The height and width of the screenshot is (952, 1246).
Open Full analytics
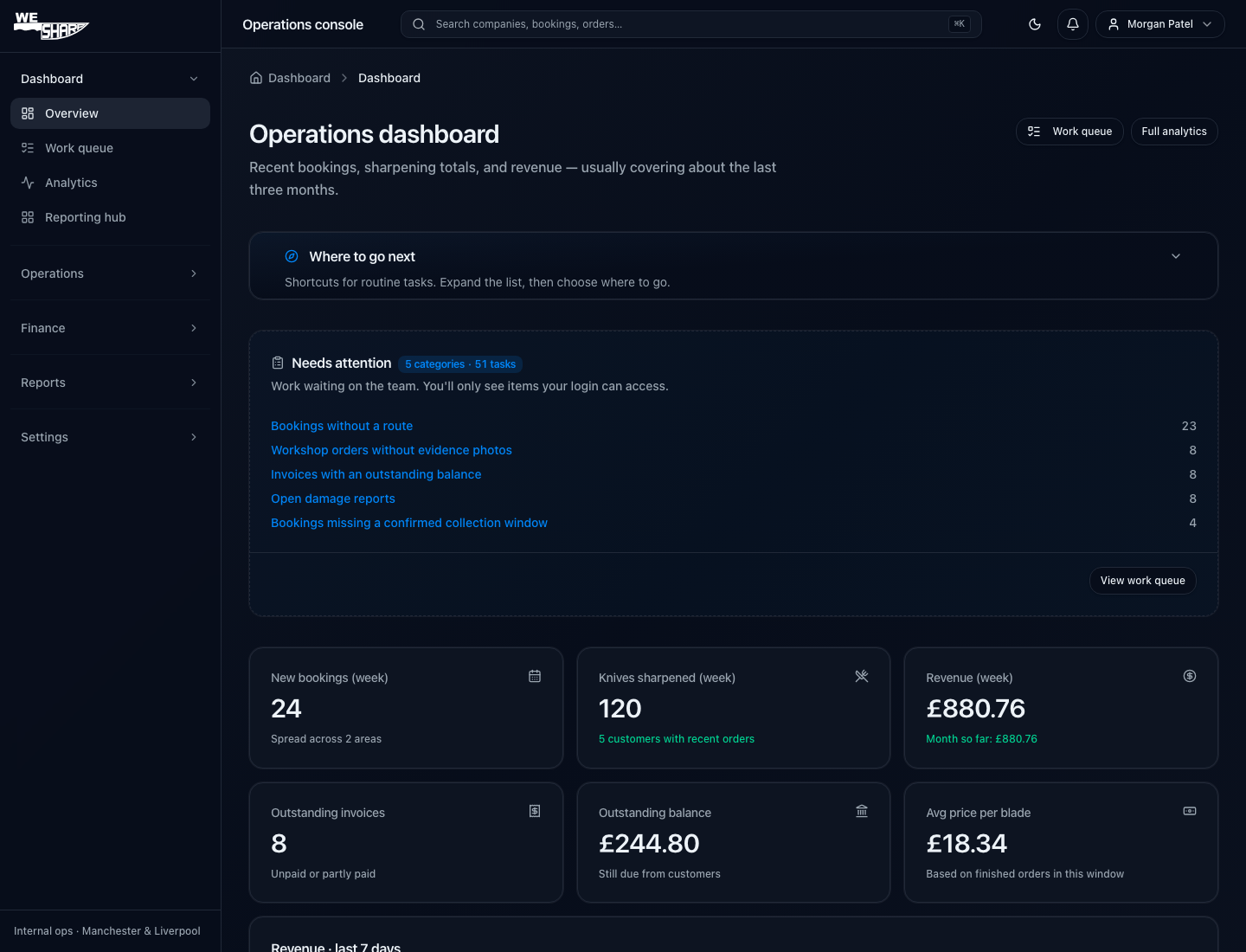[x=1174, y=132]
